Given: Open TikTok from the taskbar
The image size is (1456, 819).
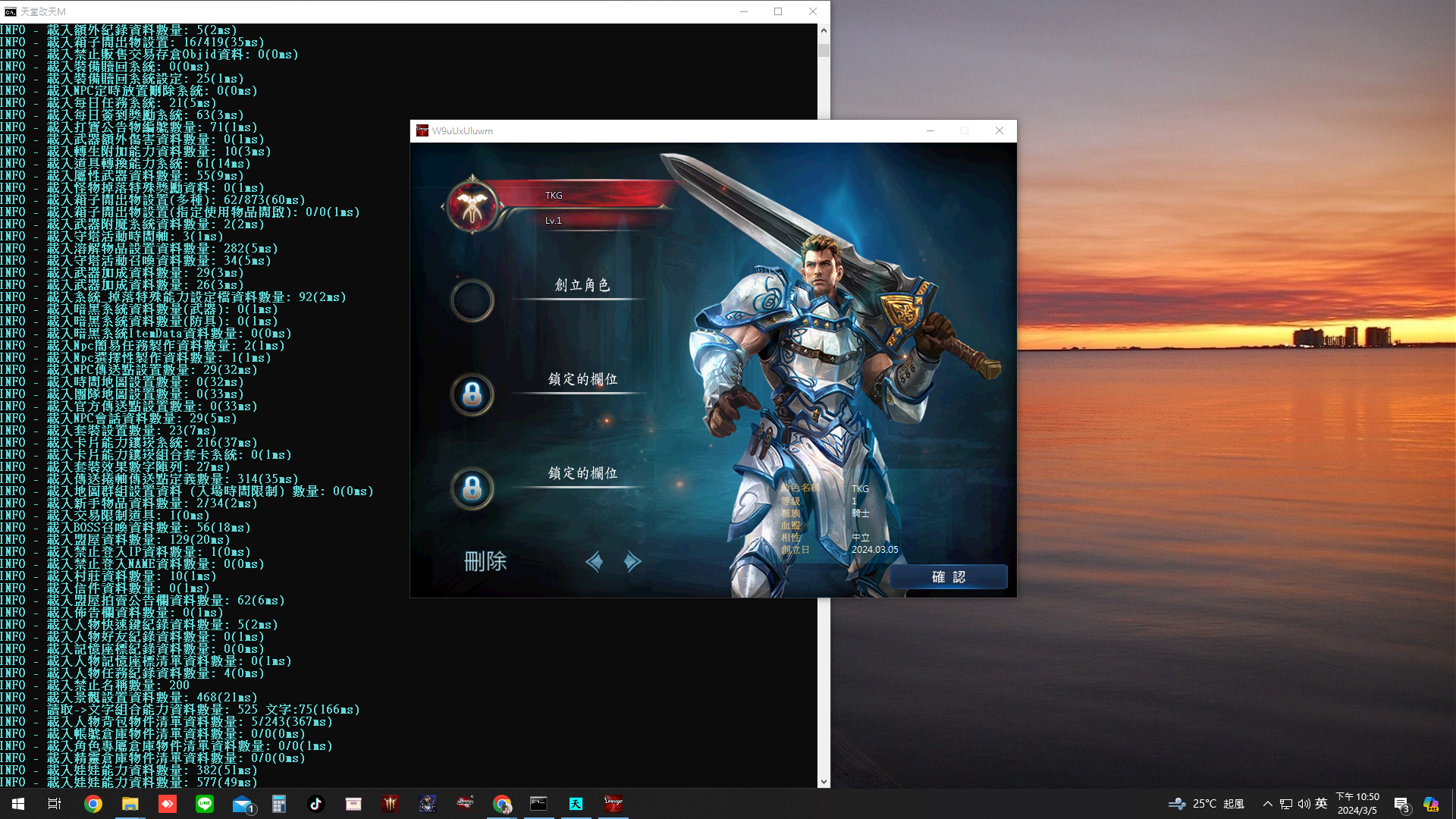Looking at the screenshot, I should (316, 804).
